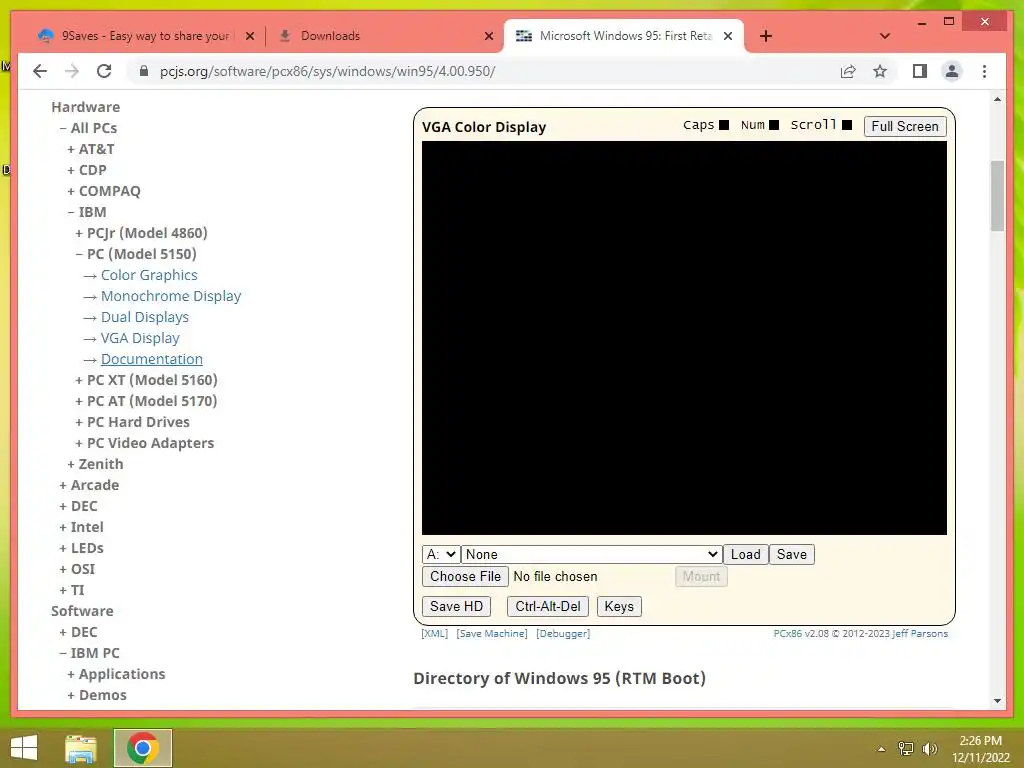1024x768 pixels.
Task: Show hidden system tray icons
Action: [x=881, y=748]
